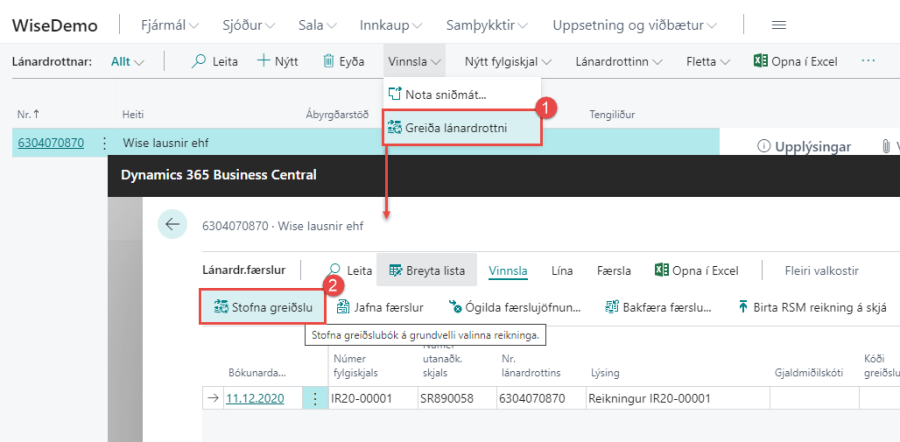Open the hamburger menu icon
The width and height of the screenshot is (900, 442).
click(x=779, y=25)
